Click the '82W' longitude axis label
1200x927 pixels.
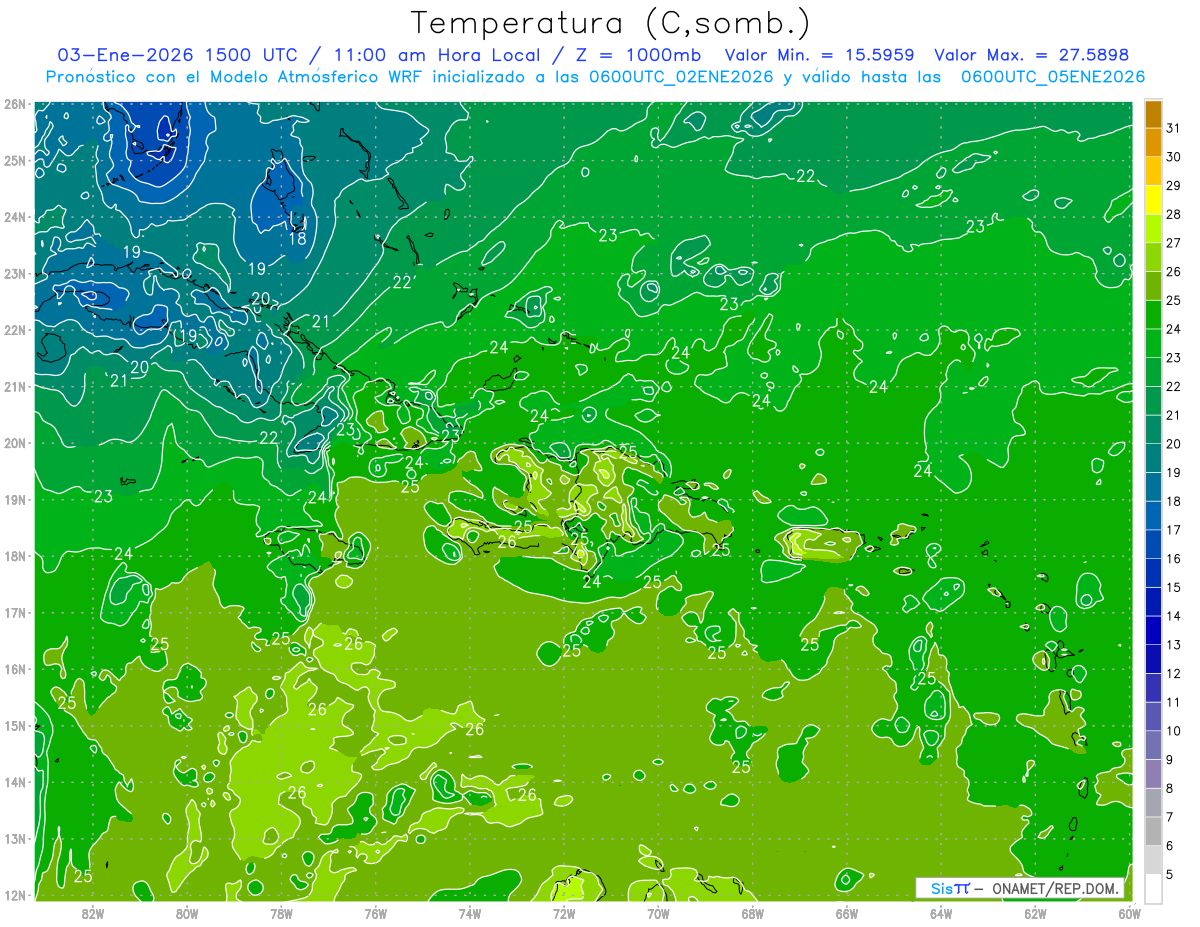pos(93,913)
